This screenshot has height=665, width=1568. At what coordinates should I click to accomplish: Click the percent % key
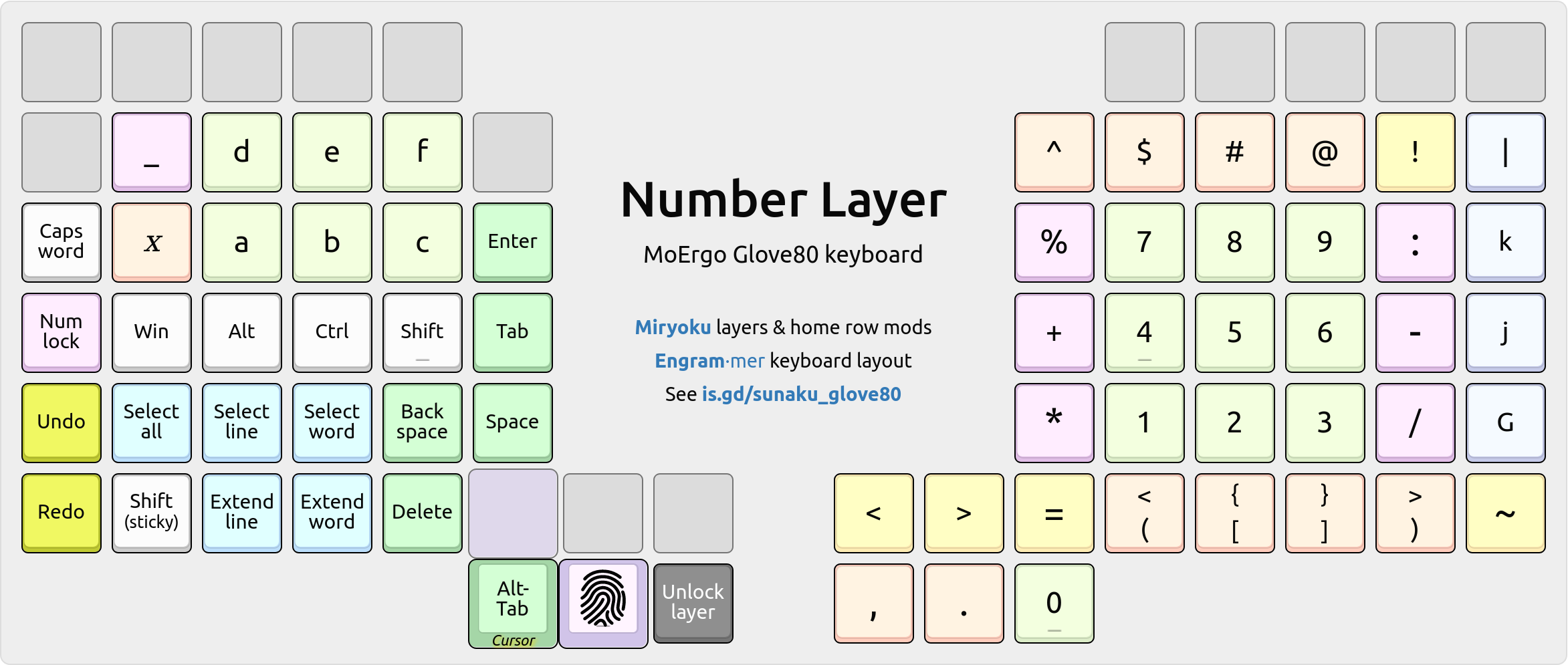[1054, 243]
